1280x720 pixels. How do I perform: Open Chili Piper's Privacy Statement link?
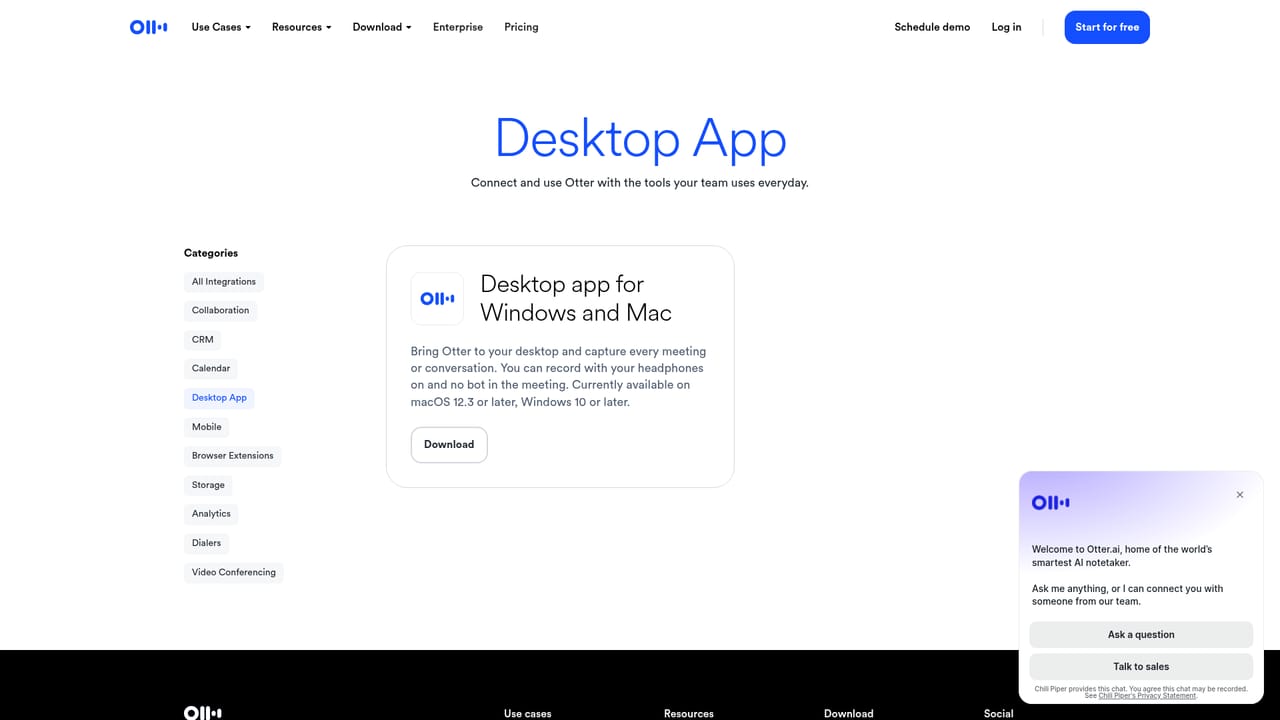pos(1147,696)
